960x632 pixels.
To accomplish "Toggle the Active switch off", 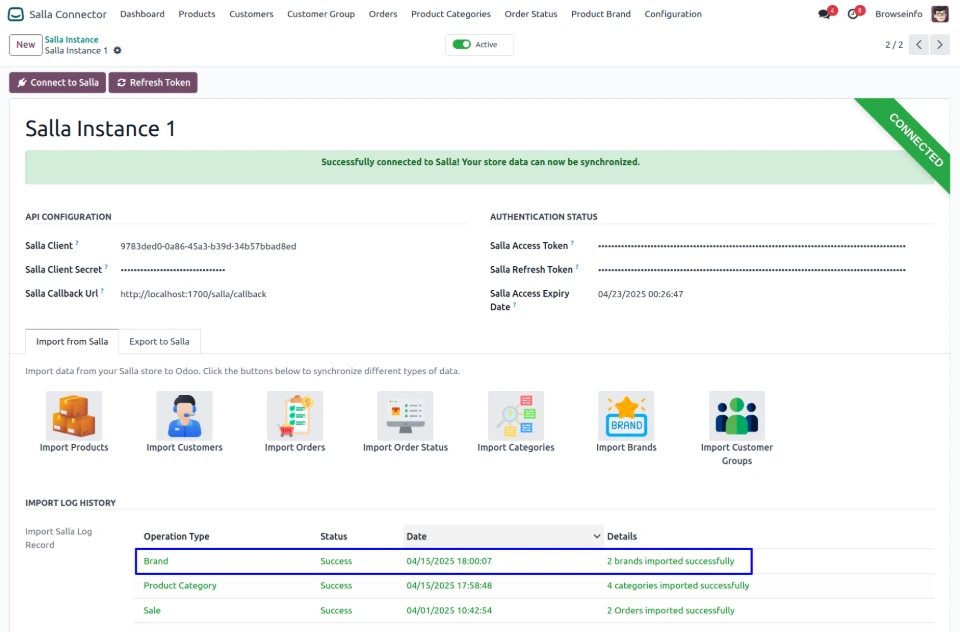I will coord(461,45).
